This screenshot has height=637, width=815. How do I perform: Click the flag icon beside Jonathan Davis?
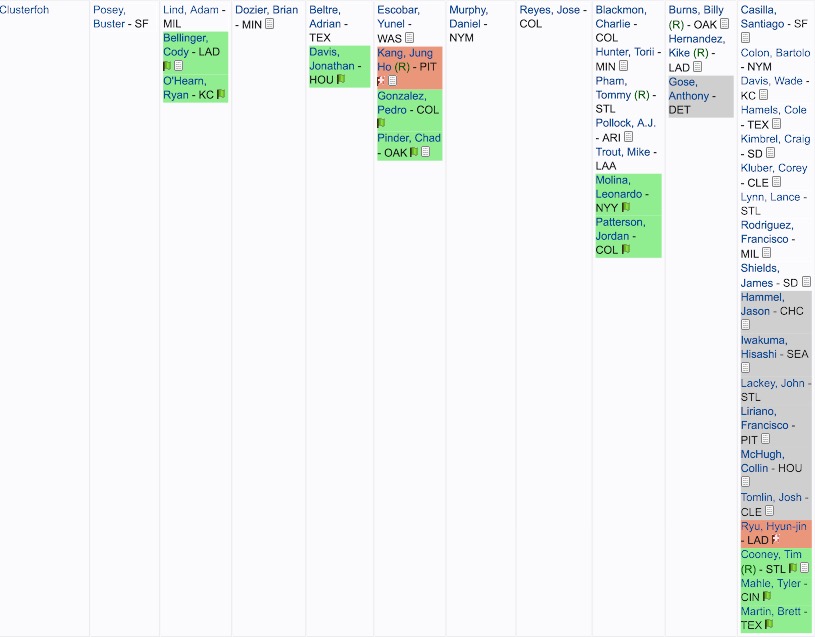tap(341, 79)
